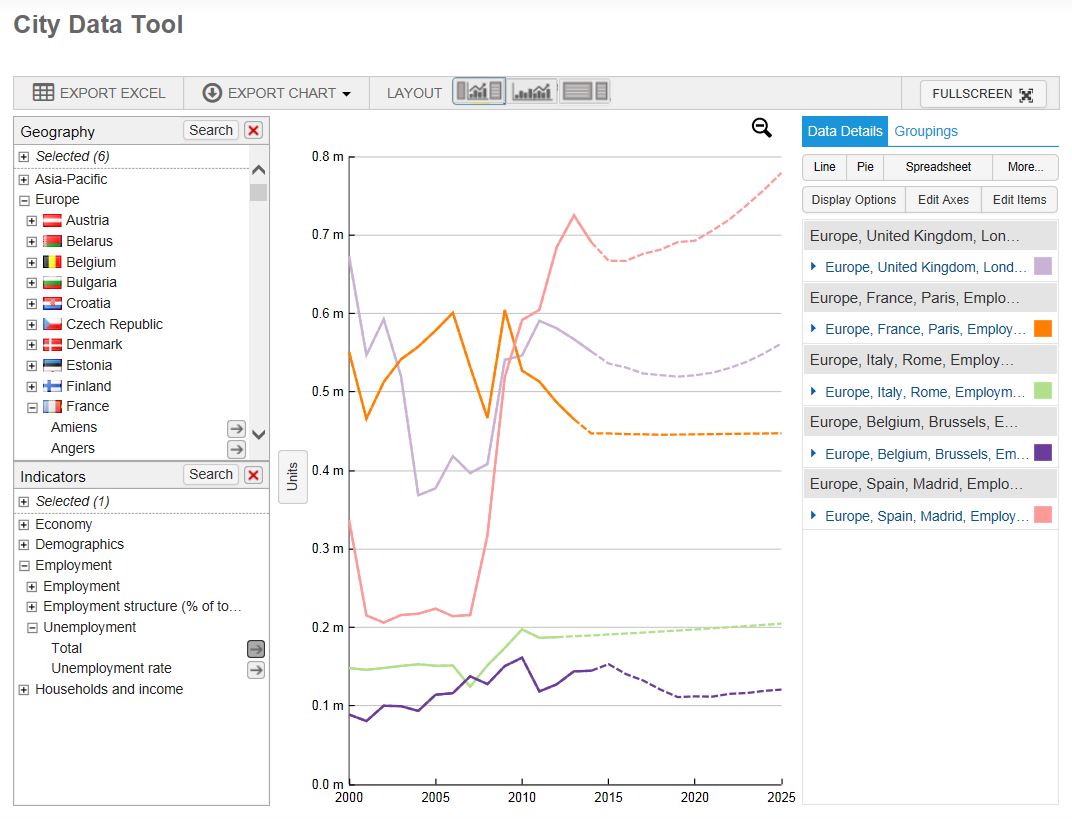Select the table layout icon

pyautogui.click(x=585, y=92)
